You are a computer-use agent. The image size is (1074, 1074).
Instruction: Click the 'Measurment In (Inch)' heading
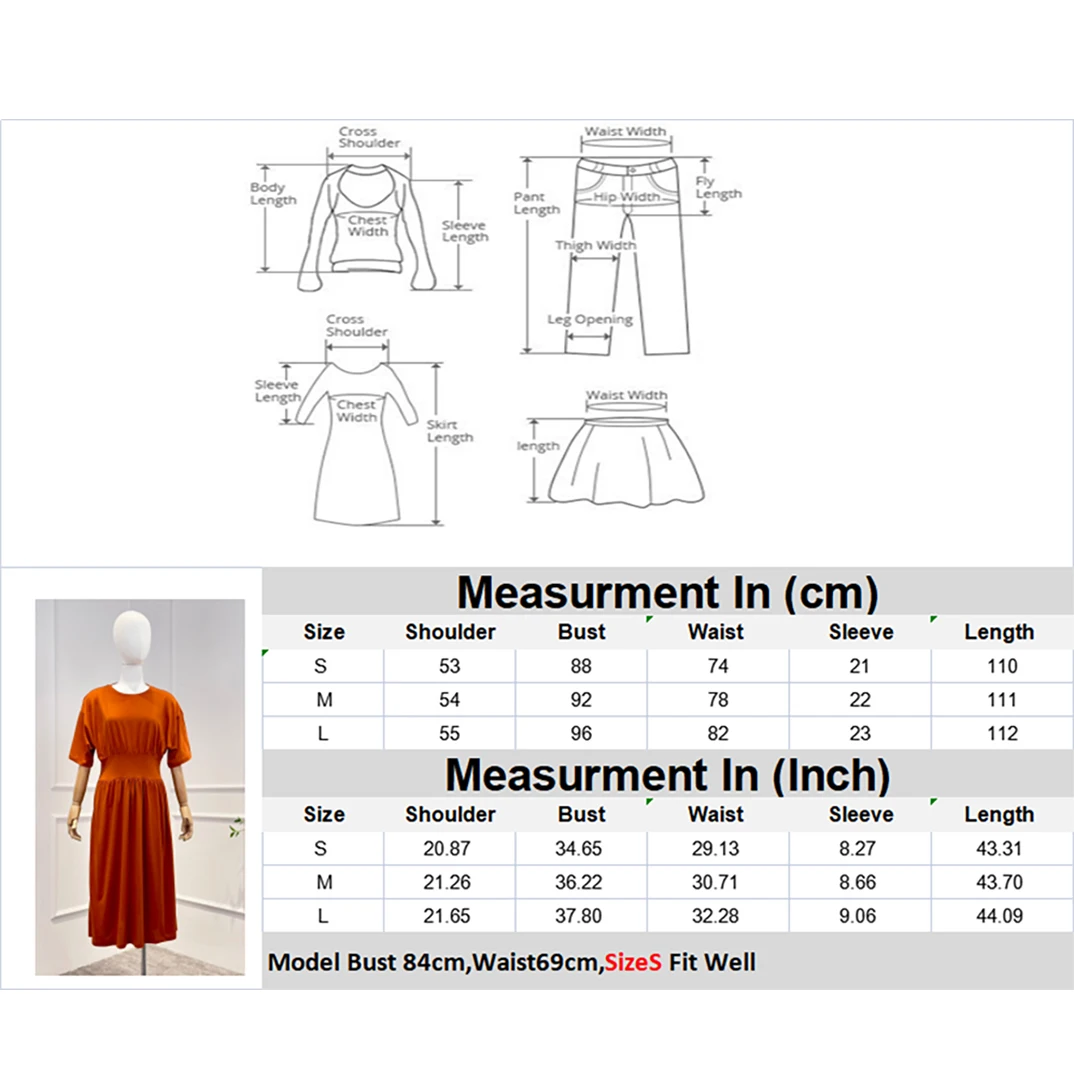(667, 775)
